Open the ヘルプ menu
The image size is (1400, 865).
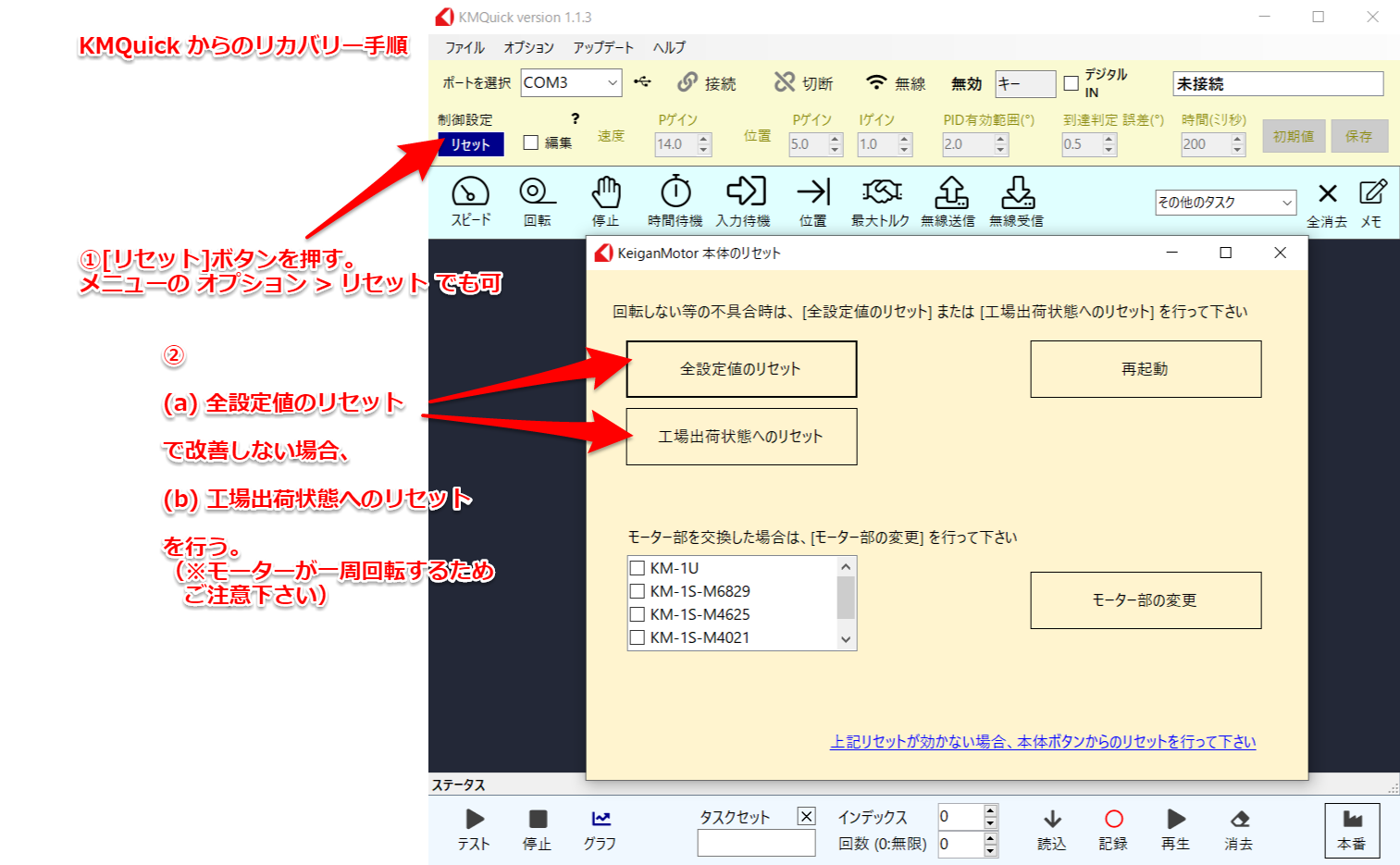click(x=670, y=47)
